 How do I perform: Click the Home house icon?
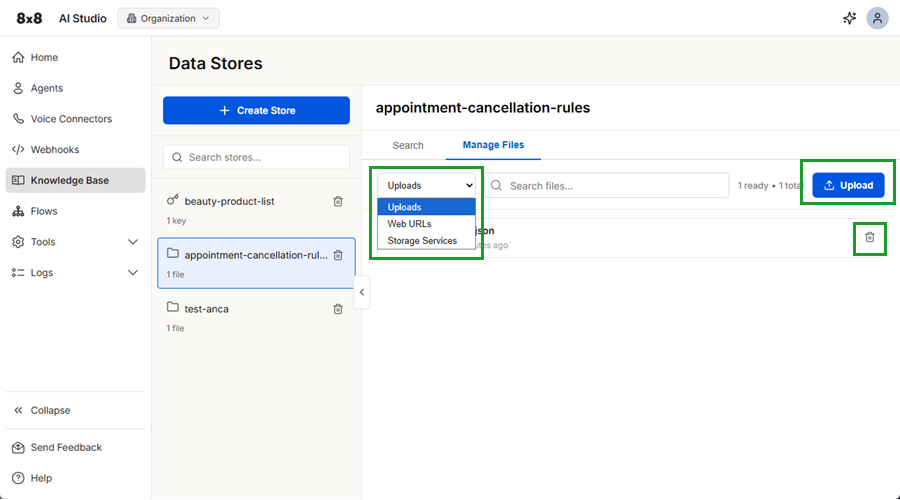[18, 57]
